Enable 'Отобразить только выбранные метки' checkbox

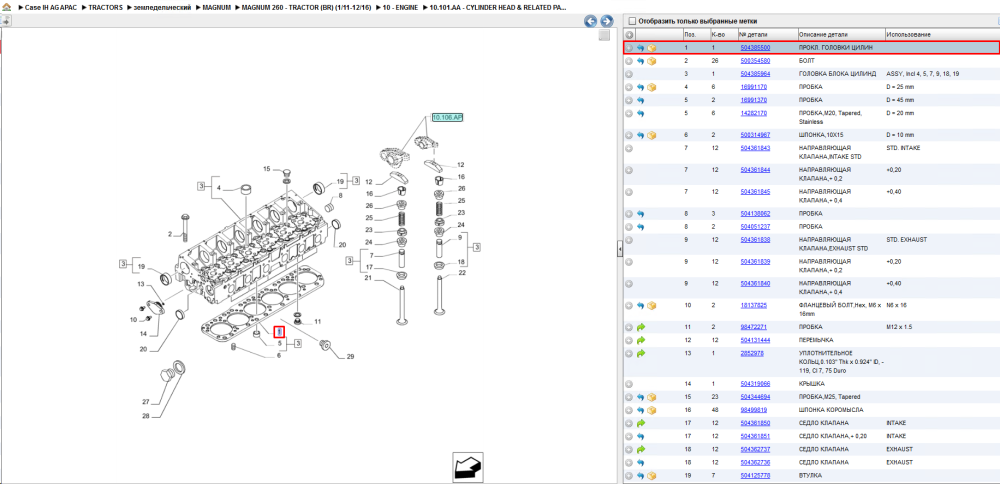(x=632, y=20)
